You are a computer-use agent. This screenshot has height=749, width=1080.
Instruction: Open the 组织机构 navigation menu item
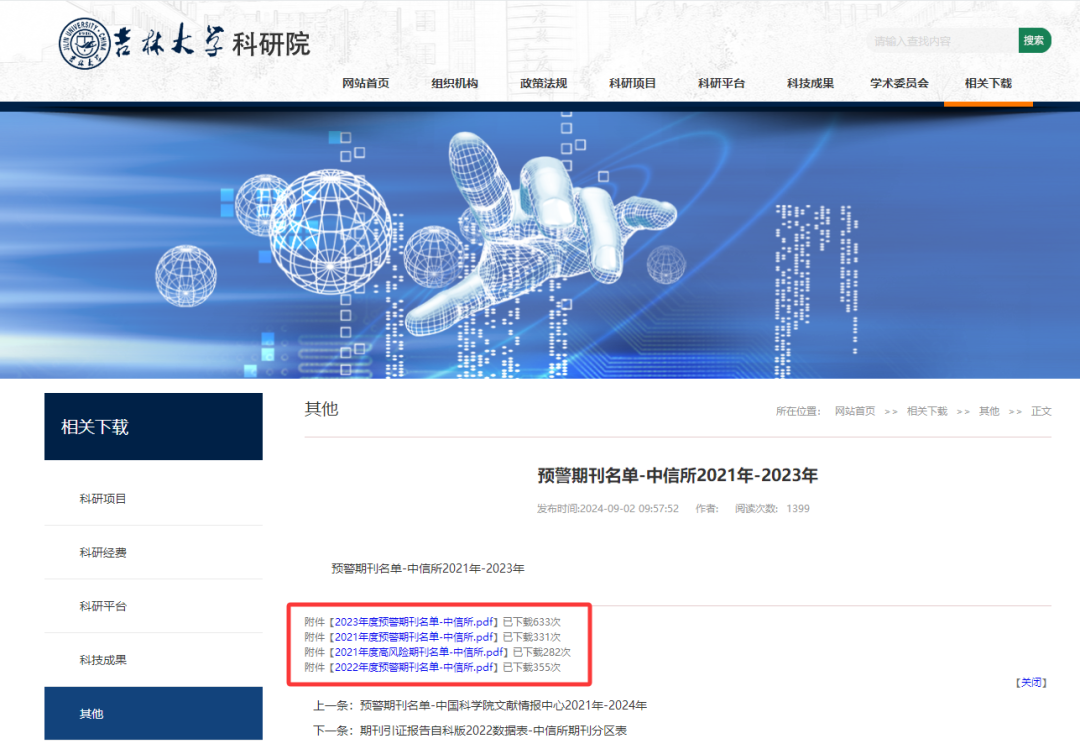click(455, 83)
